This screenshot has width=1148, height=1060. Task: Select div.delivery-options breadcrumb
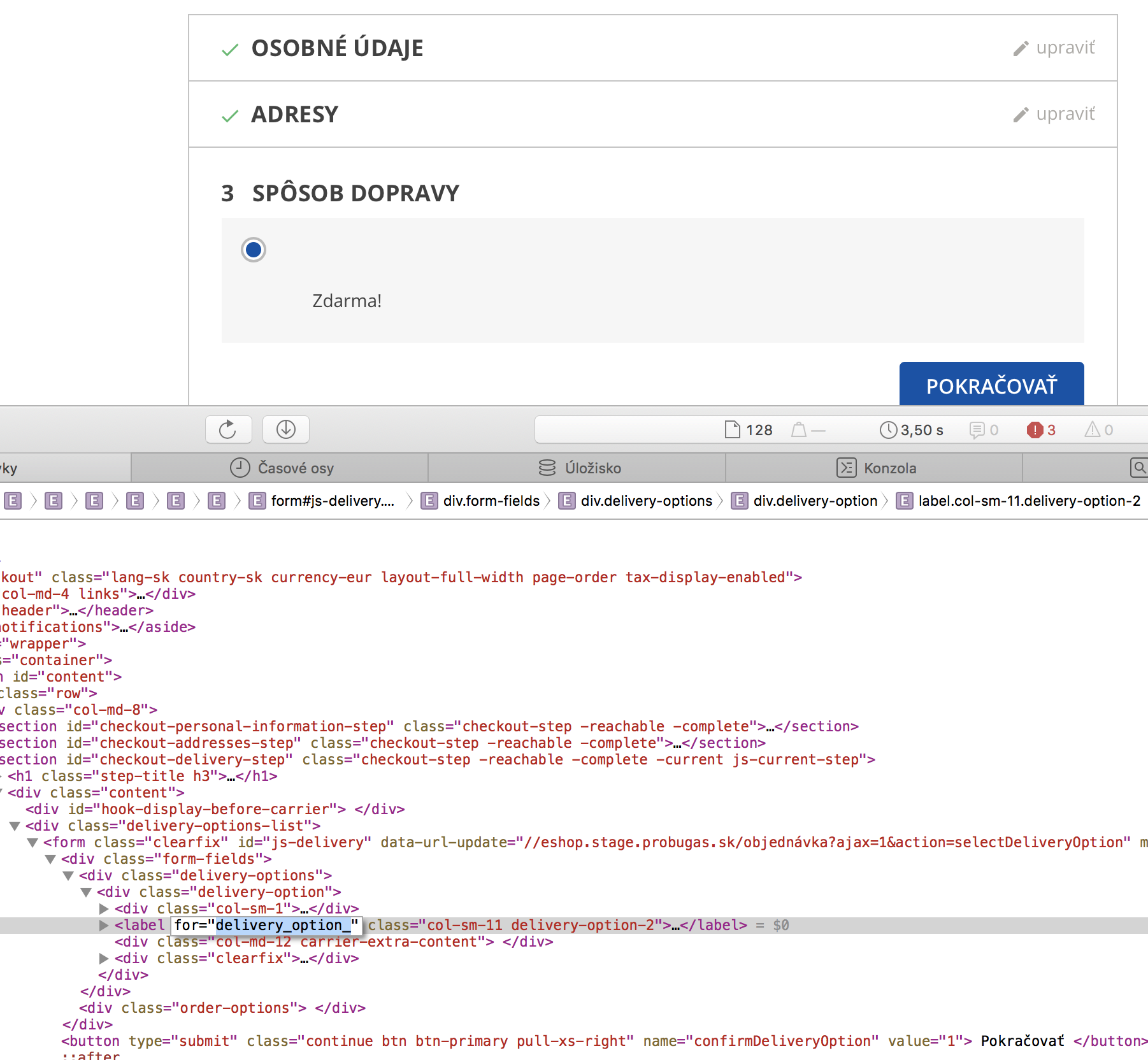[647, 501]
